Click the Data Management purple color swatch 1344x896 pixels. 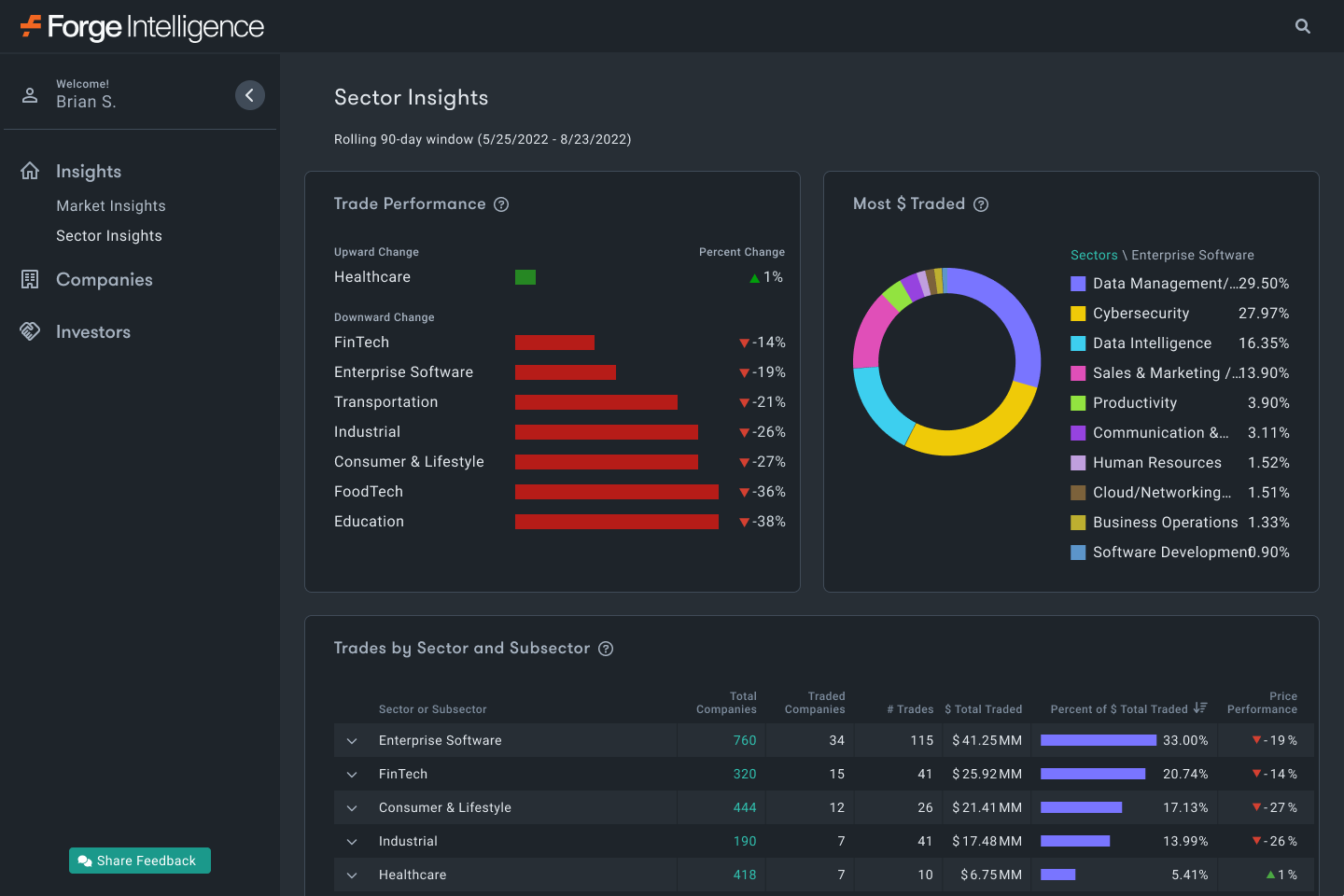1077,283
